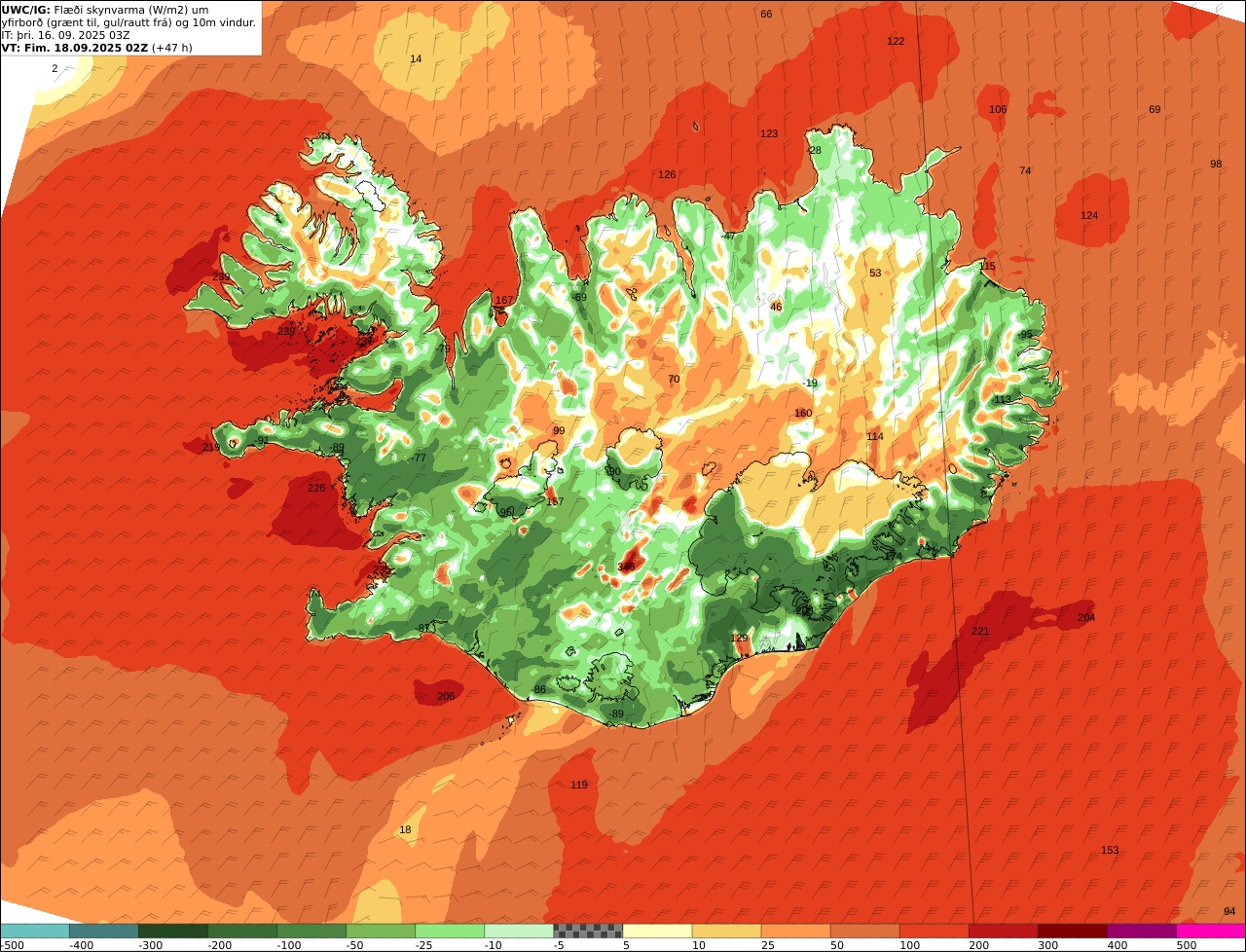Click the map value 122

click(x=896, y=41)
